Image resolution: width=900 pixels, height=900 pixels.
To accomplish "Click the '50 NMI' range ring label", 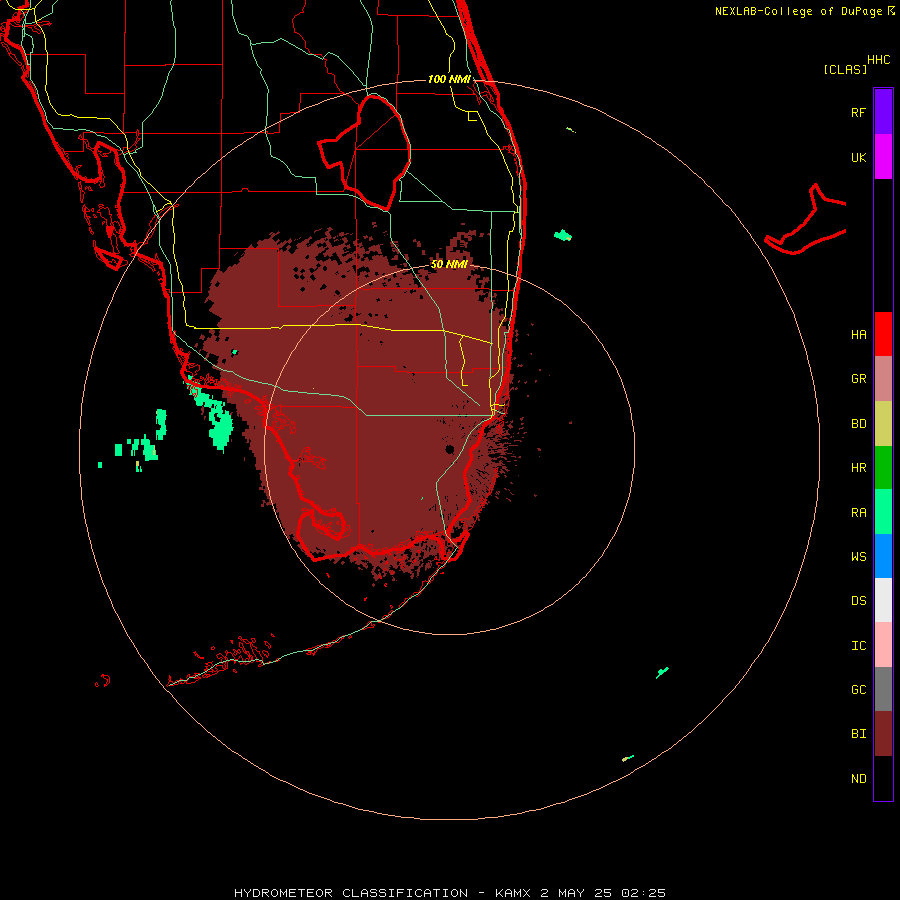I will 449,264.
